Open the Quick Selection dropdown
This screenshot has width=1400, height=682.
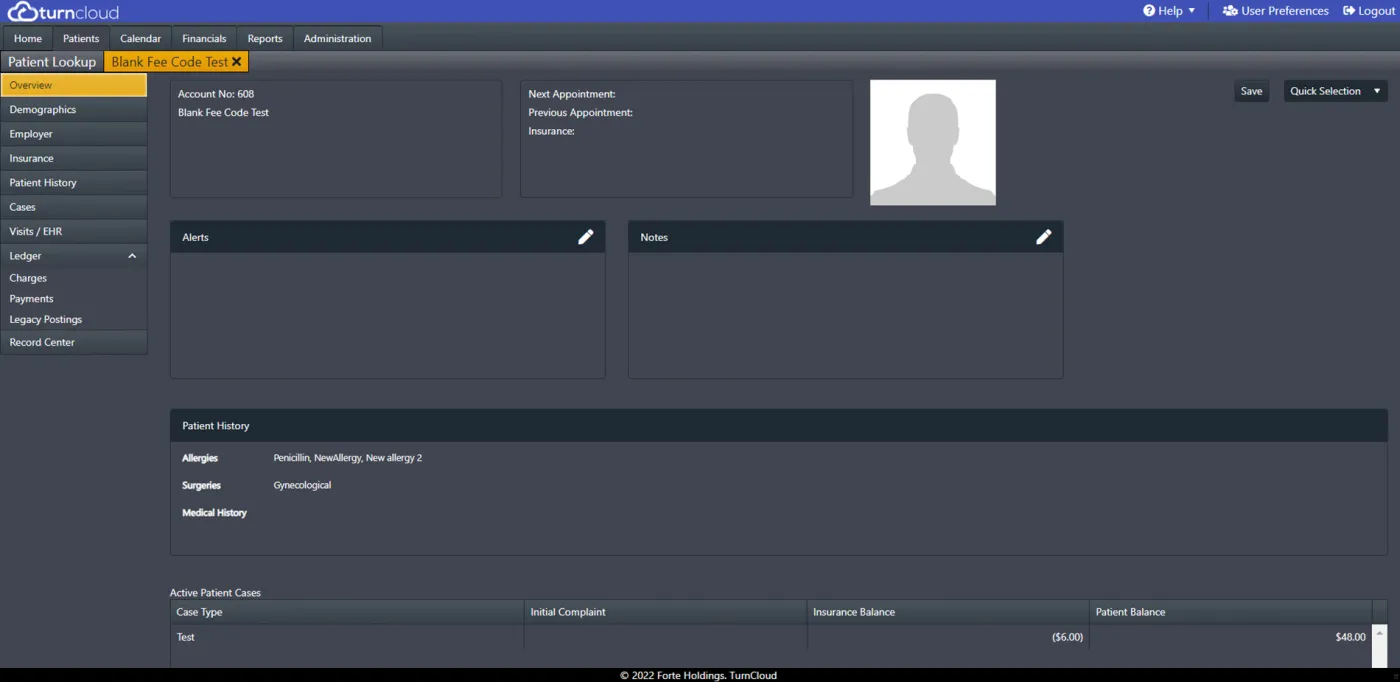click(x=1335, y=91)
